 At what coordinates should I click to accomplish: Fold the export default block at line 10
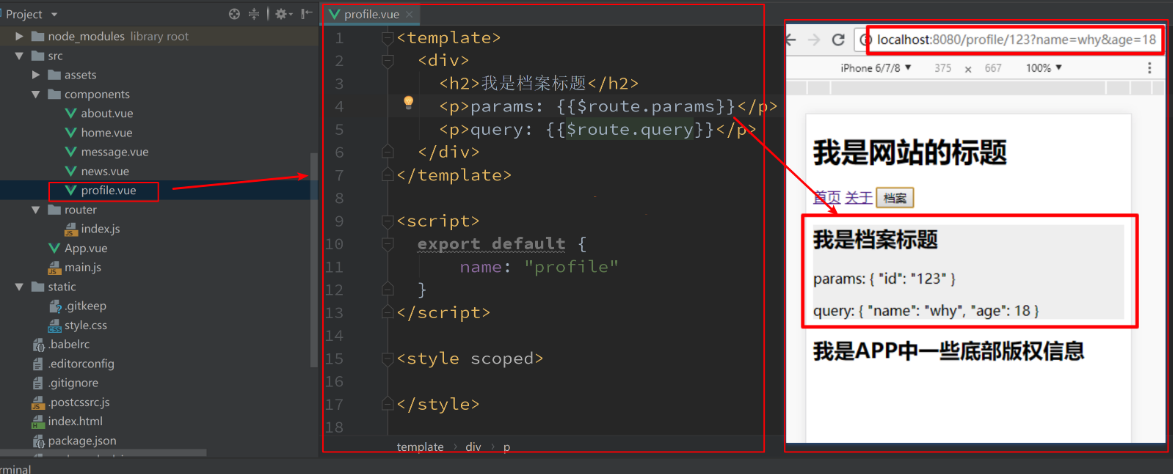pos(388,244)
